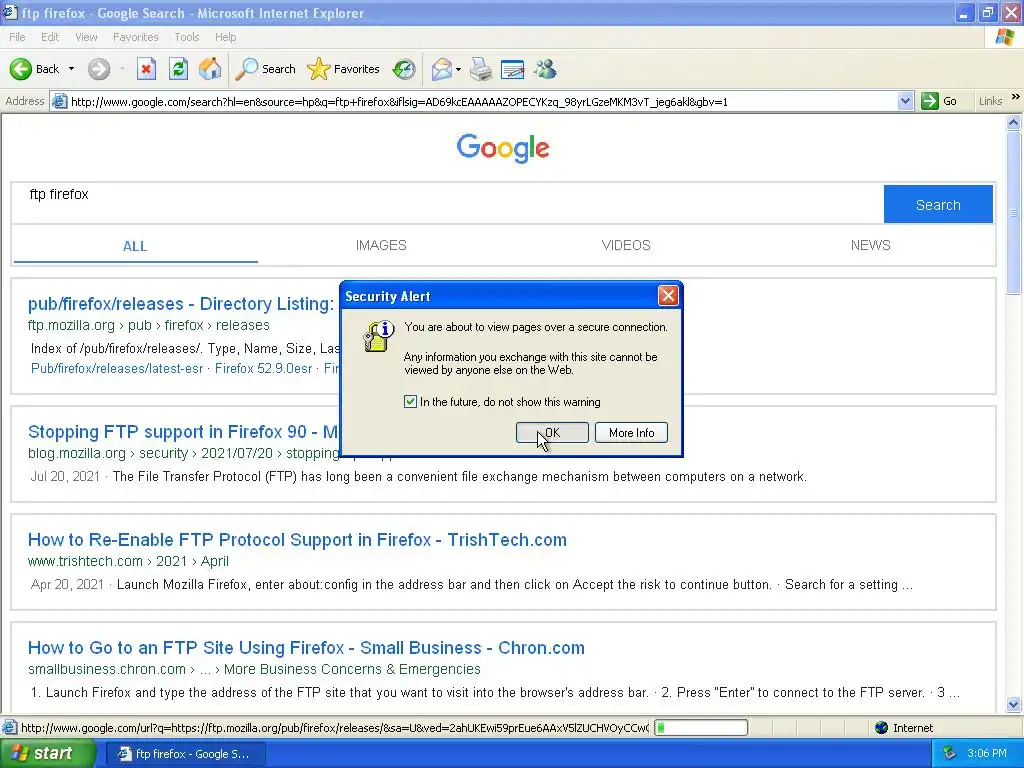Go to the Home page icon
Viewport: 1024px width, 768px height.
[210, 69]
